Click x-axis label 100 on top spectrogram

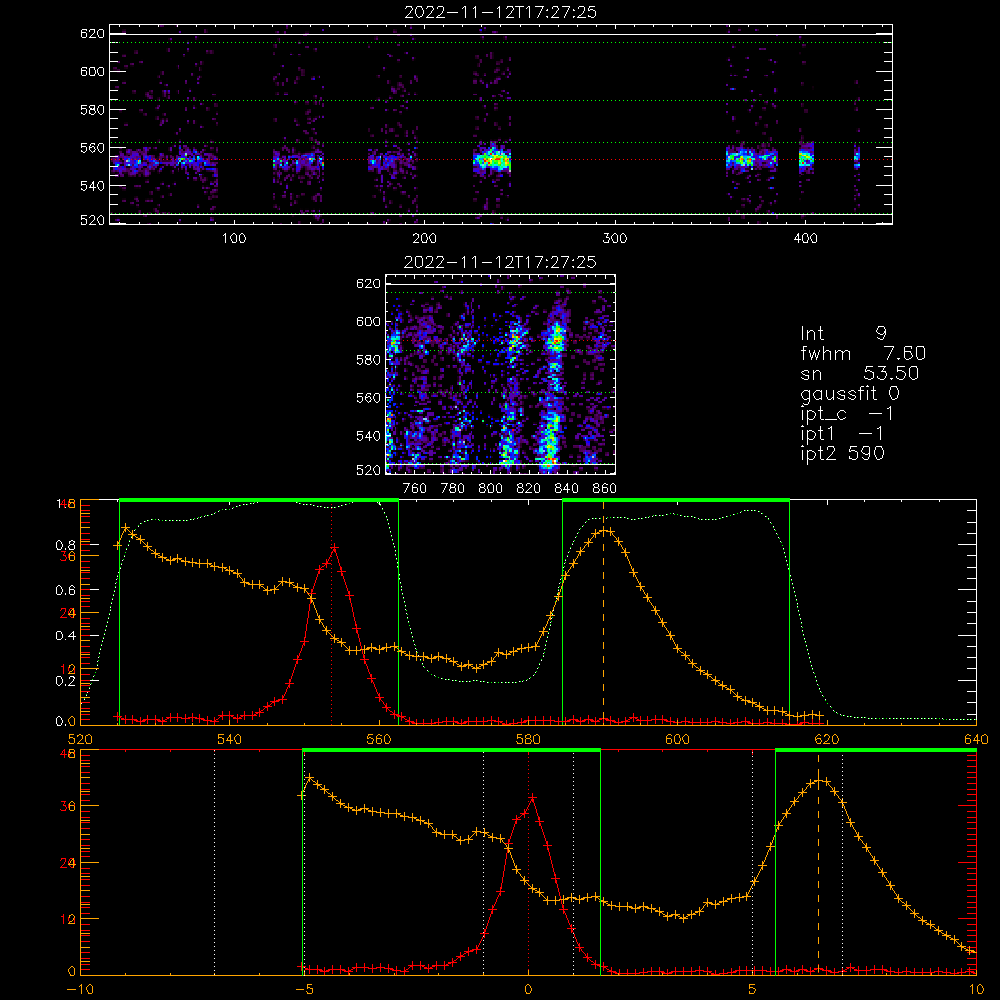tap(234, 239)
